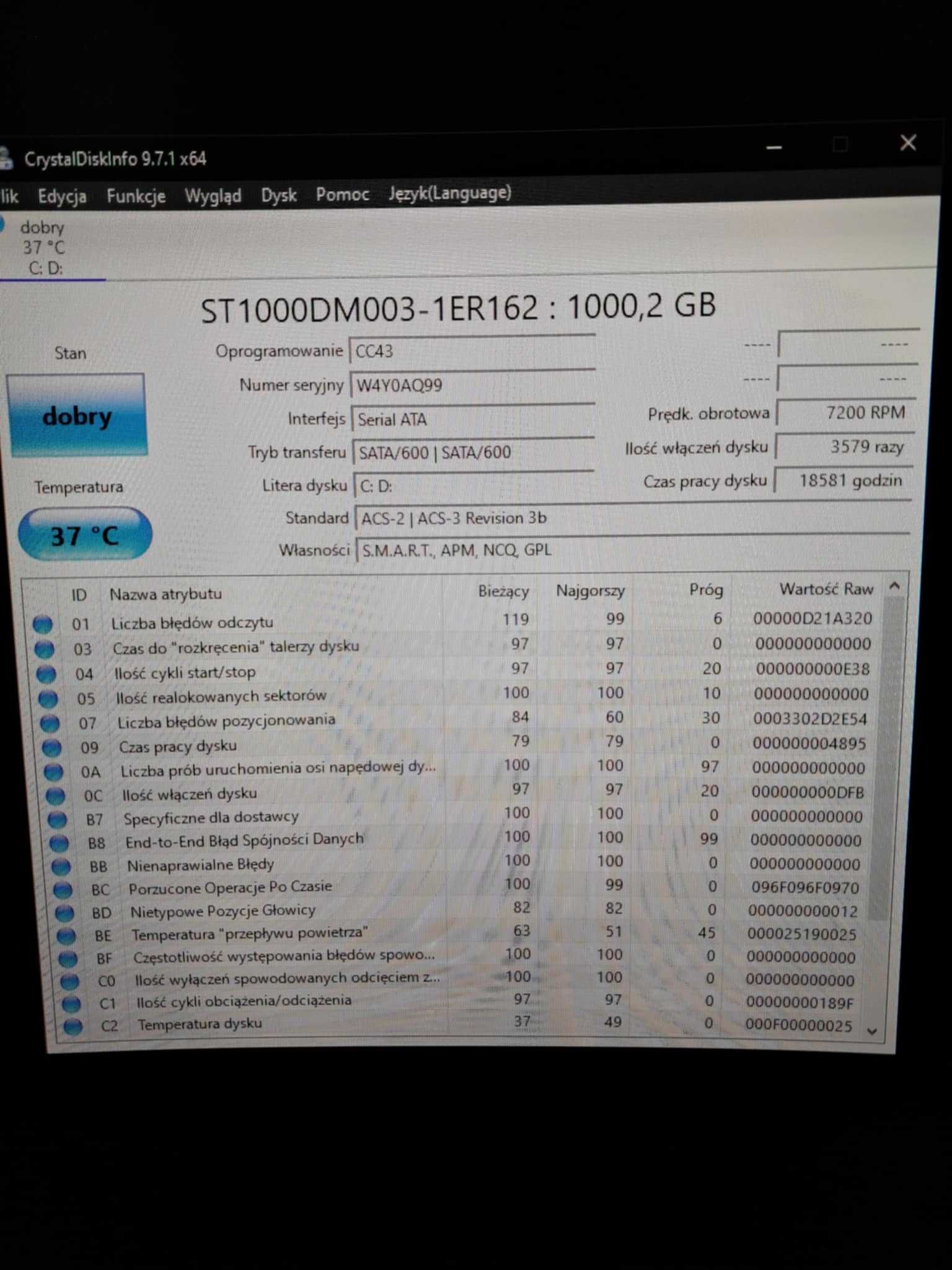Open the Język(Language) menu
The image size is (952, 1270).
point(450,193)
